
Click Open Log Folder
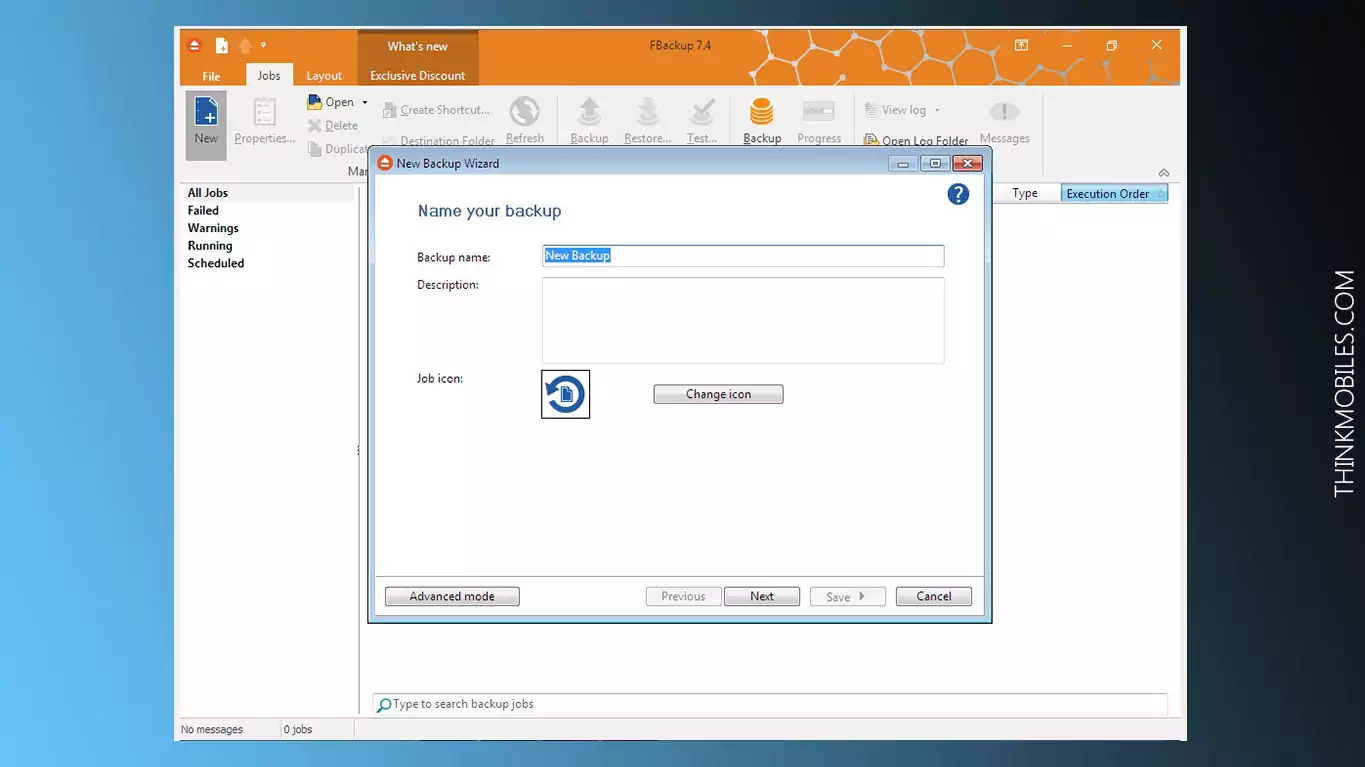(915, 141)
